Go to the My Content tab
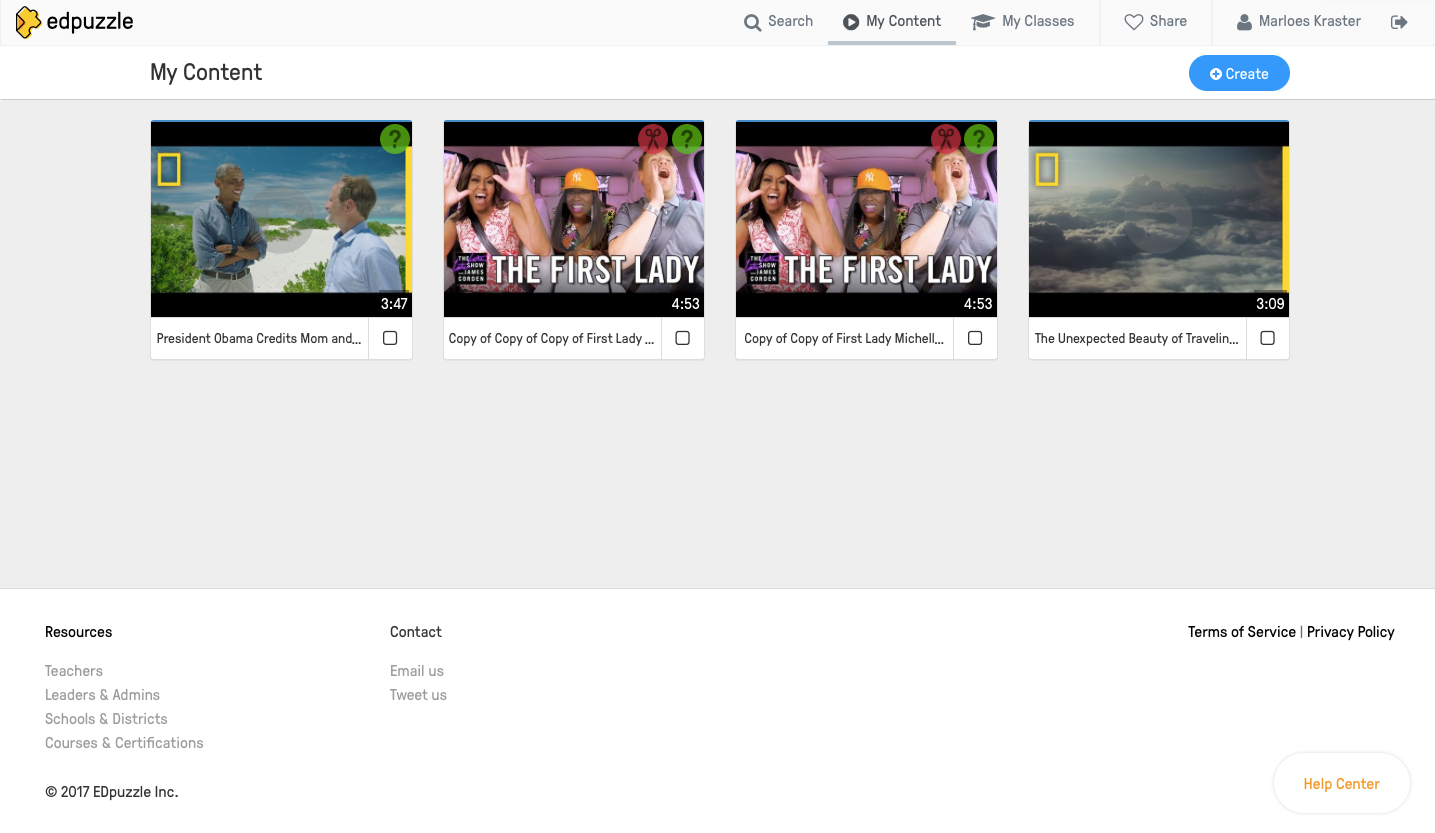The image size is (1435, 833). coord(892,21)
